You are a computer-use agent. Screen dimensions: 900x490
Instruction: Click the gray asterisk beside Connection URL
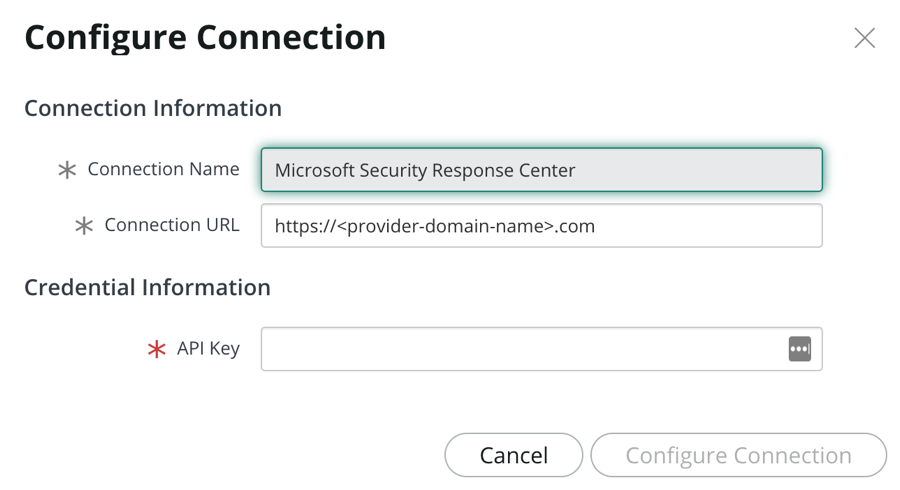point(84,225)
